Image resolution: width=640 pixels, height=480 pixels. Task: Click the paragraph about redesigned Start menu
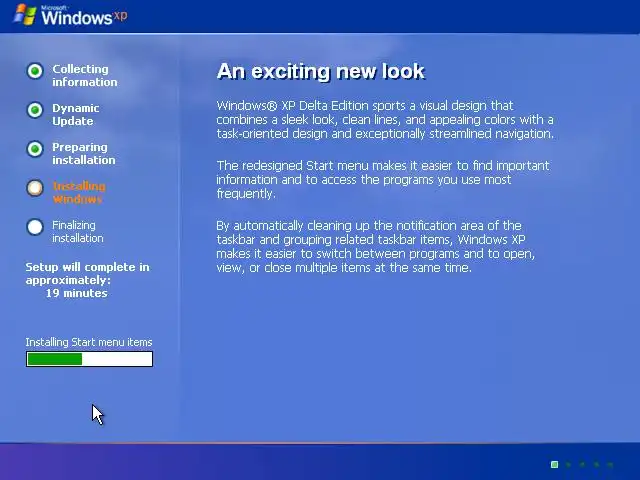coord(382,180)
